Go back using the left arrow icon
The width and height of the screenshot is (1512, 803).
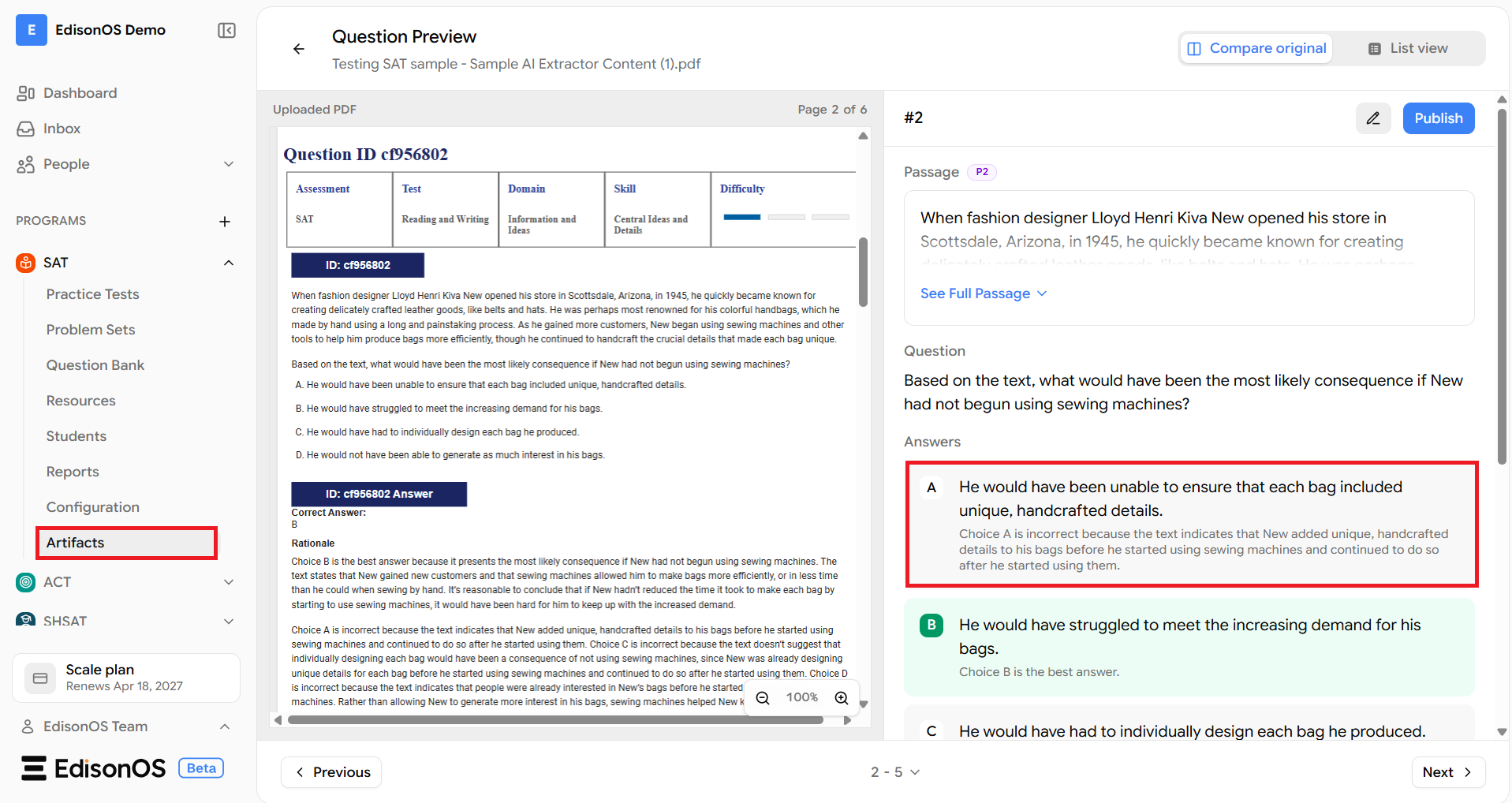(299, 49)
